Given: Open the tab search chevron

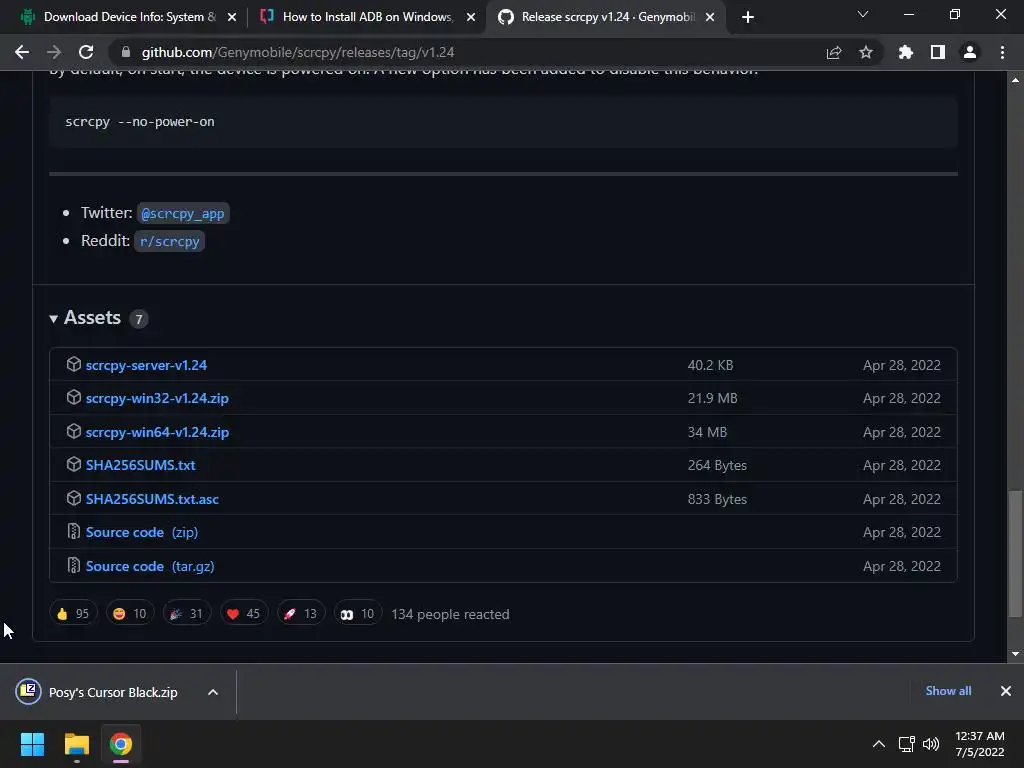Looking at the screenshot, I should [863, 14].
